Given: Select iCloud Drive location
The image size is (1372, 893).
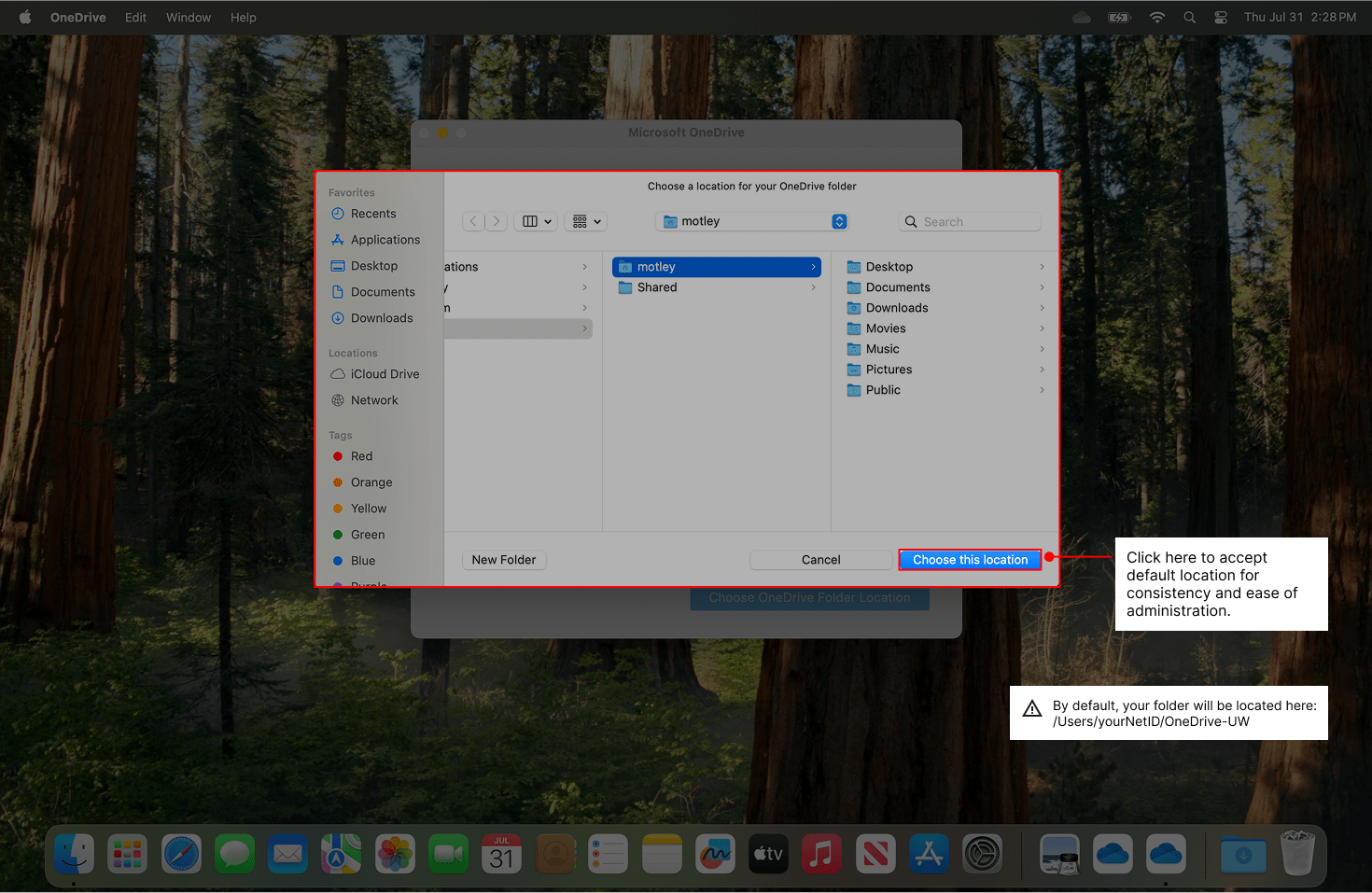Looking at the screenshot, I should [385, 374].
